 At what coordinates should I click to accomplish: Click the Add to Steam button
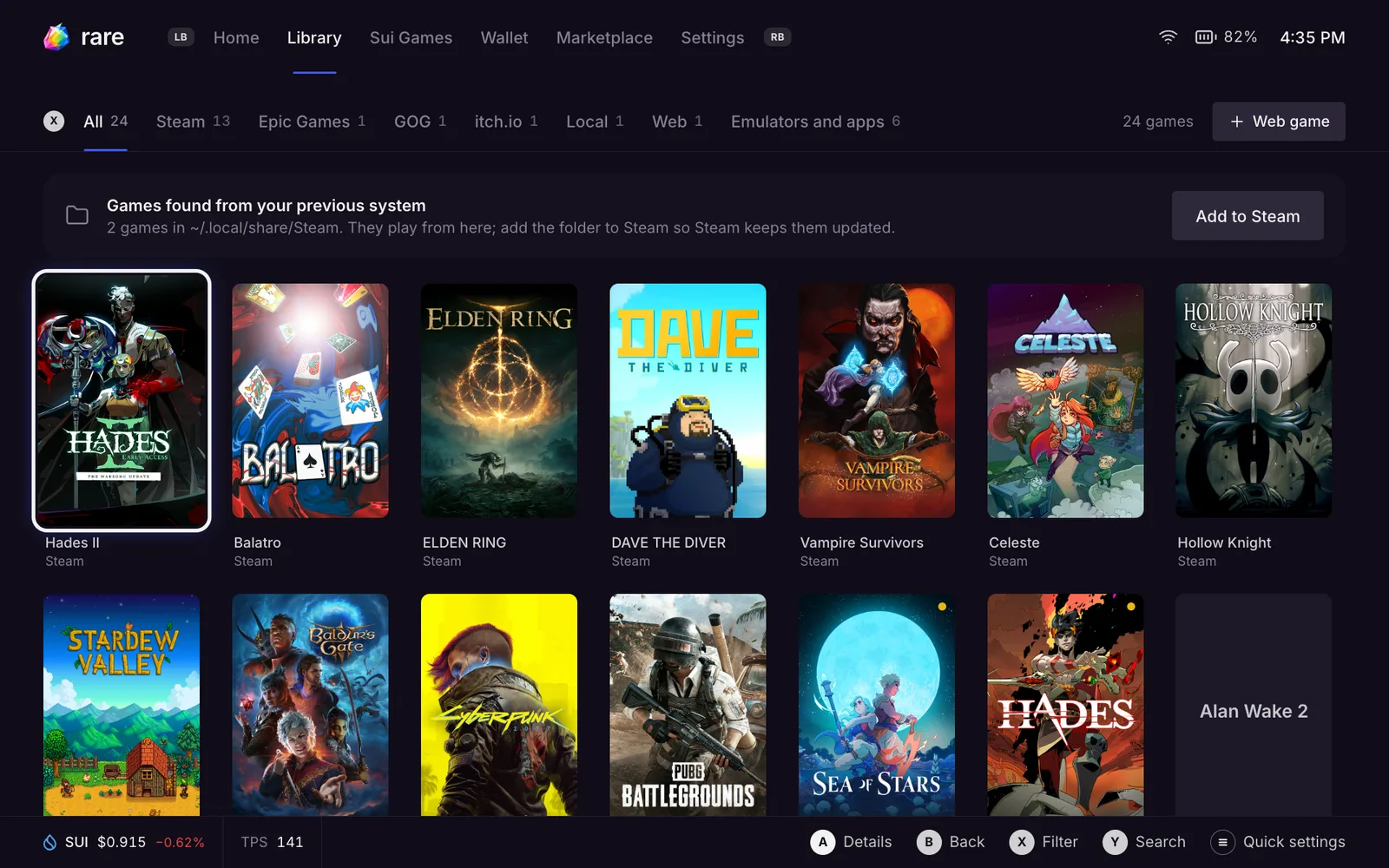[x=1247, y=216]
